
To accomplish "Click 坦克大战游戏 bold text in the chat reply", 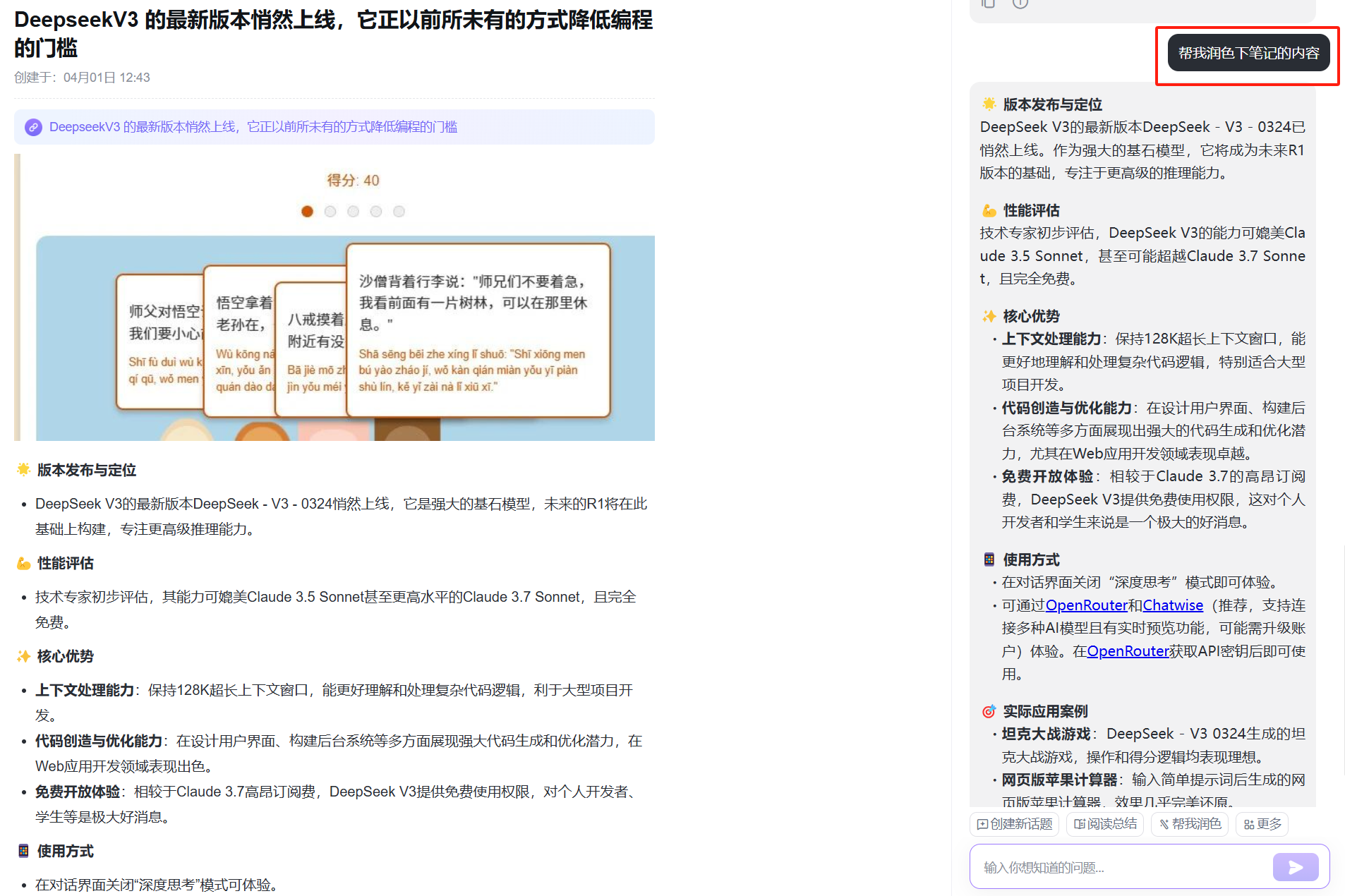I will pyautogui.click(x=1046, y=734).
